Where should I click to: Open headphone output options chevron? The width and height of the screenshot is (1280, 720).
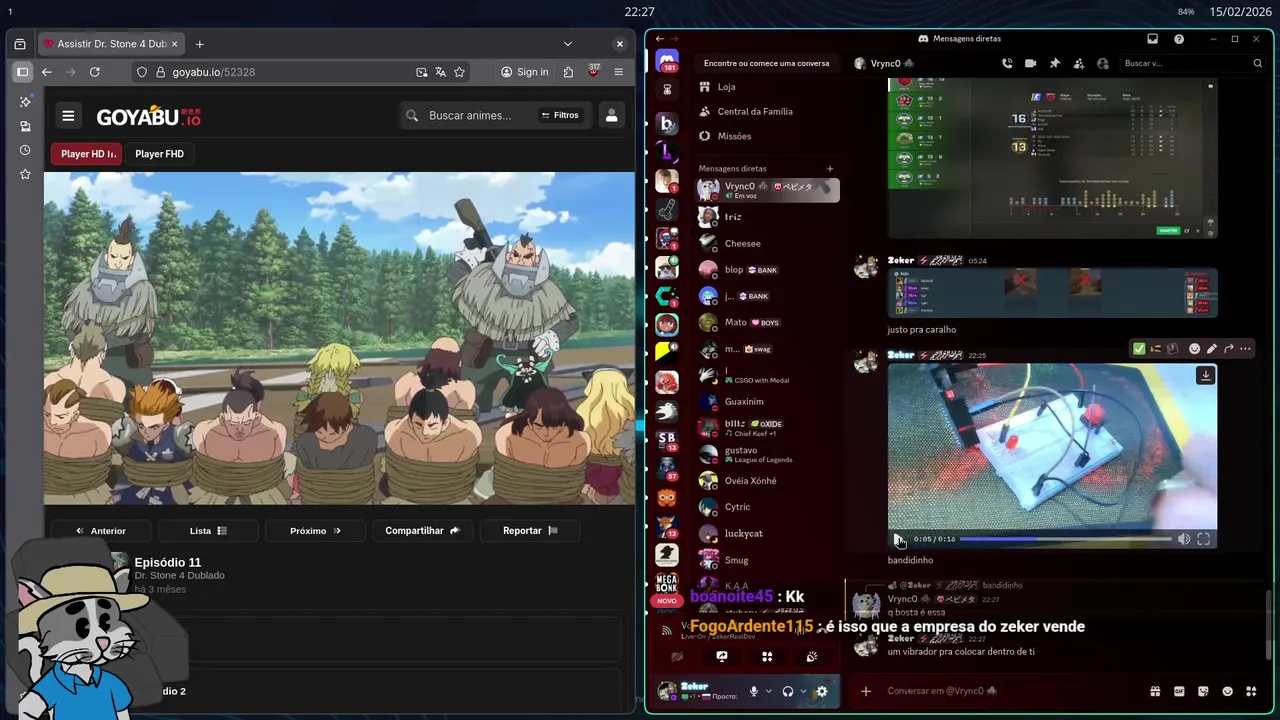(x=802, y=691)
